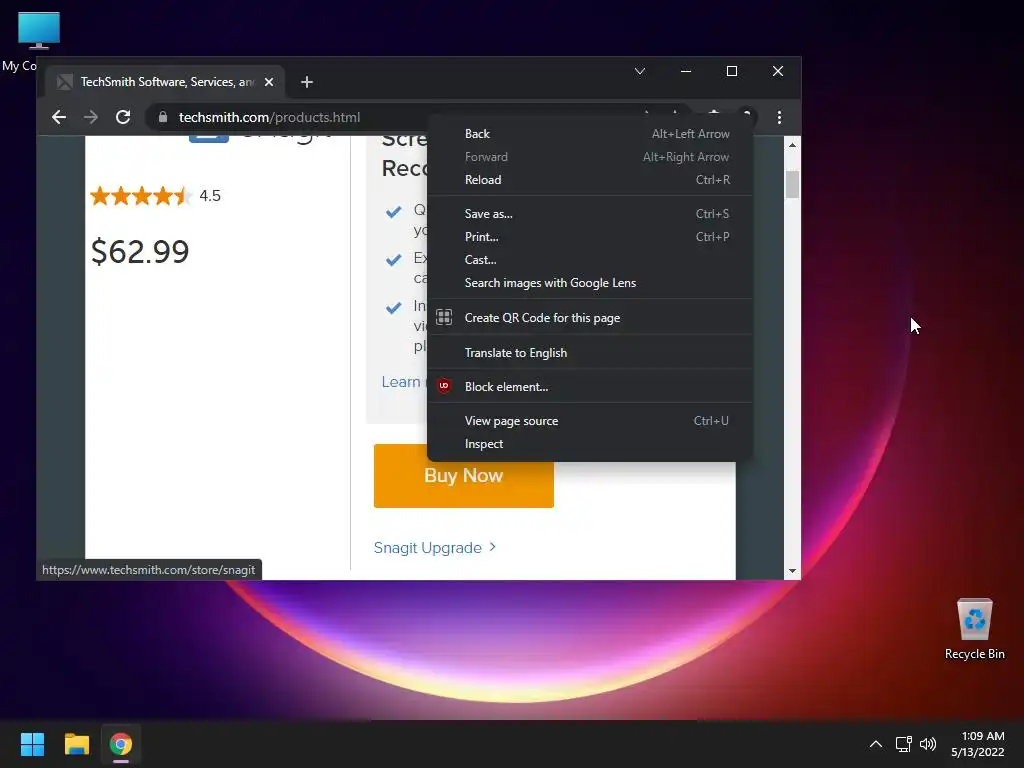Screen dimensions: 1024x768
Task: Select Translate to English
Action: coord(590,353)
